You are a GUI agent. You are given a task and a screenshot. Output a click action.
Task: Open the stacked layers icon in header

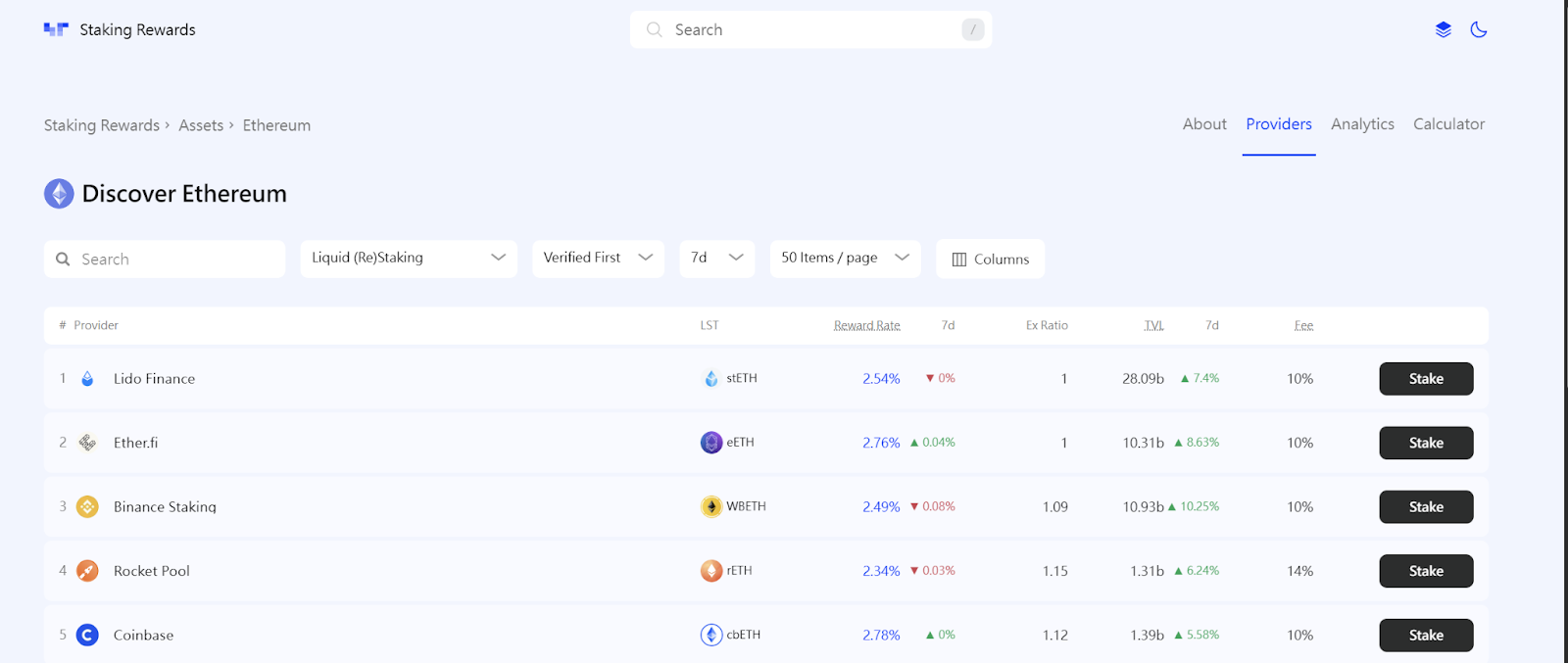tap(1443, 29)
